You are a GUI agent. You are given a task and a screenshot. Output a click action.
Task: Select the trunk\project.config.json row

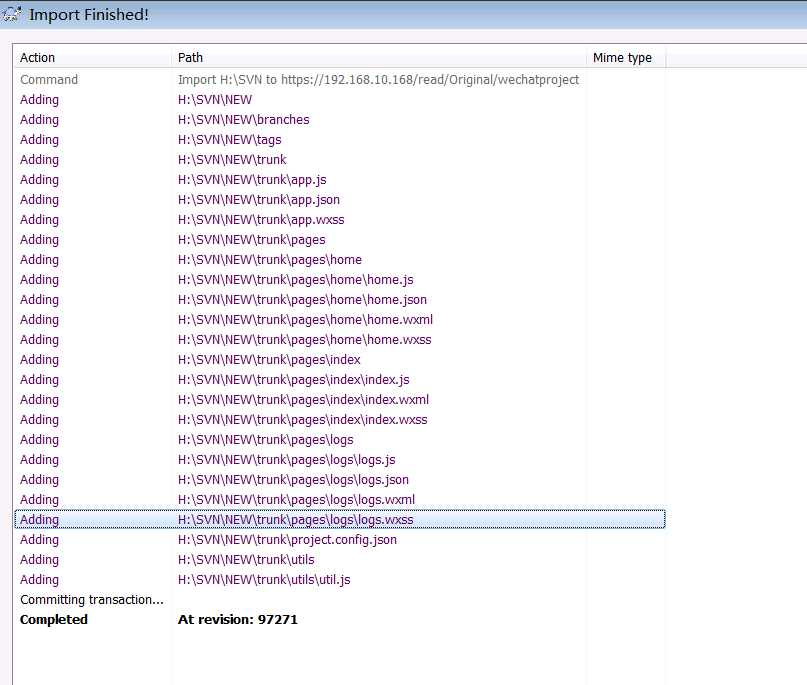340,540
